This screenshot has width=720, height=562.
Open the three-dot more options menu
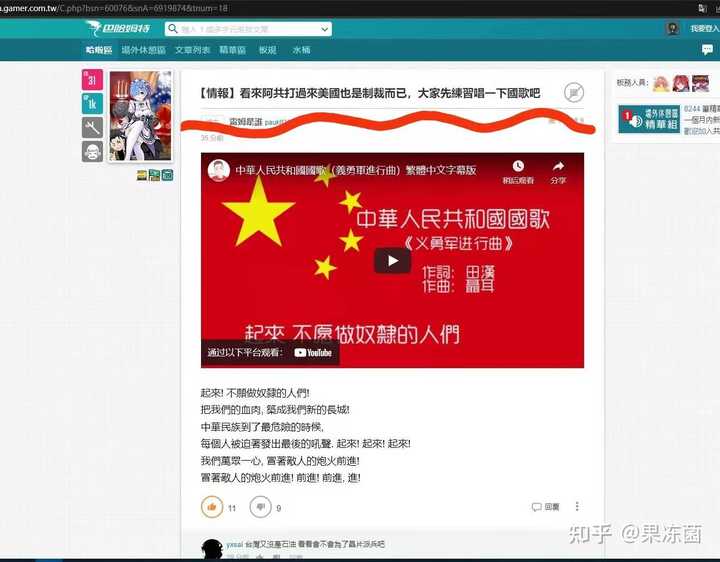coord(577,506)
